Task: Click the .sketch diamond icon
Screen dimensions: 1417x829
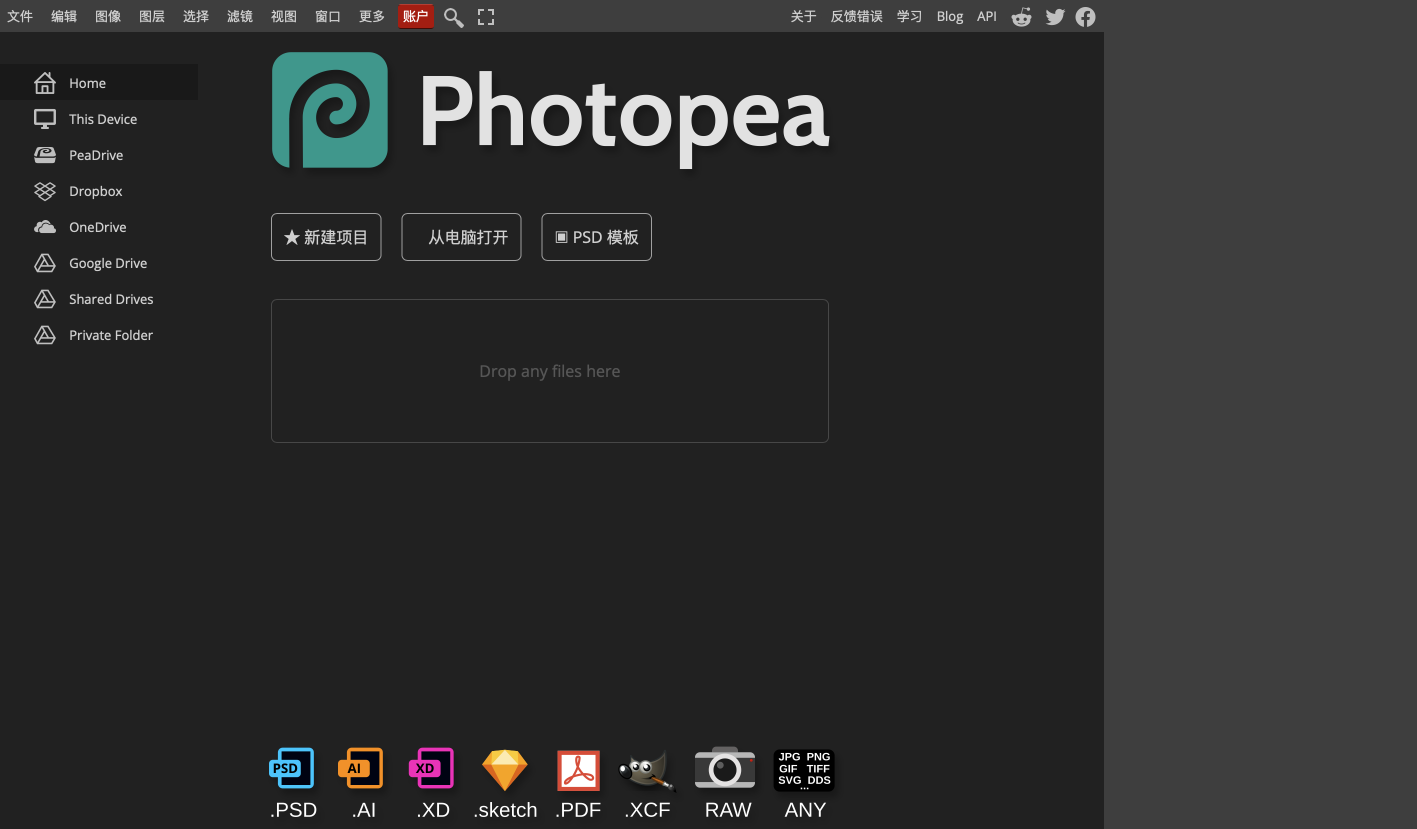Action: point(504,770)
